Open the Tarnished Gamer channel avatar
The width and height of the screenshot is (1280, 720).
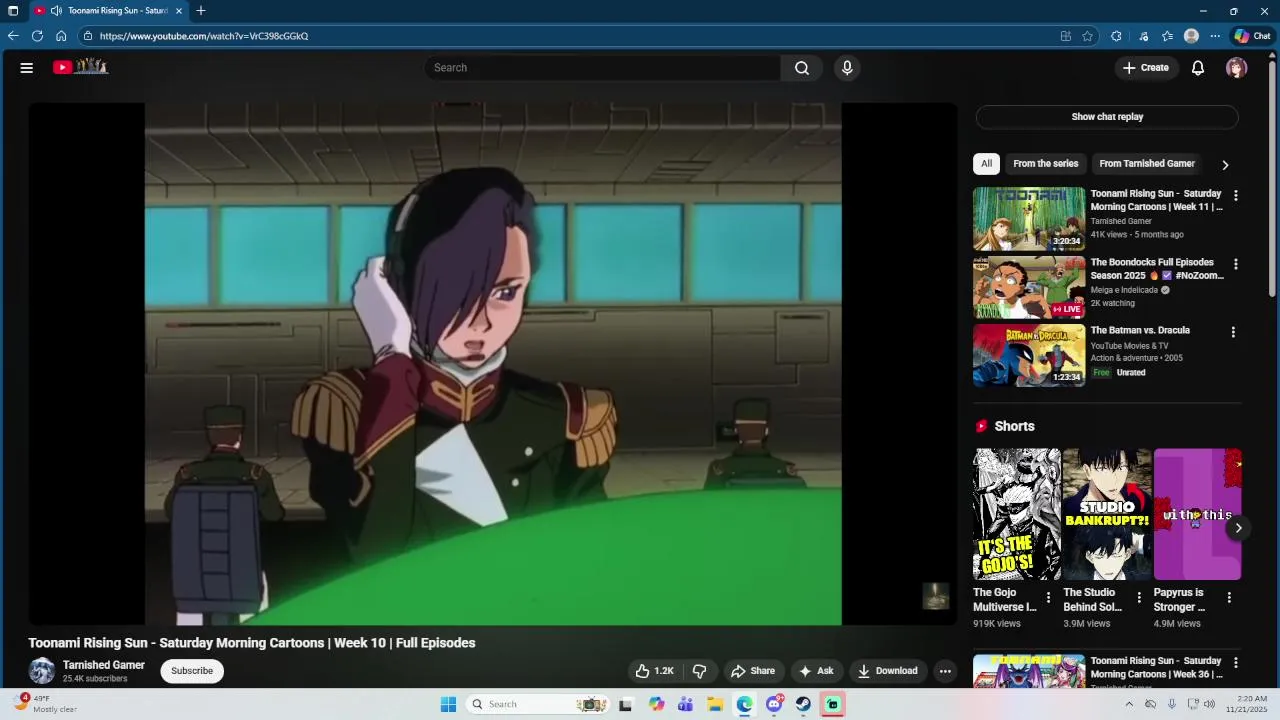42,671
